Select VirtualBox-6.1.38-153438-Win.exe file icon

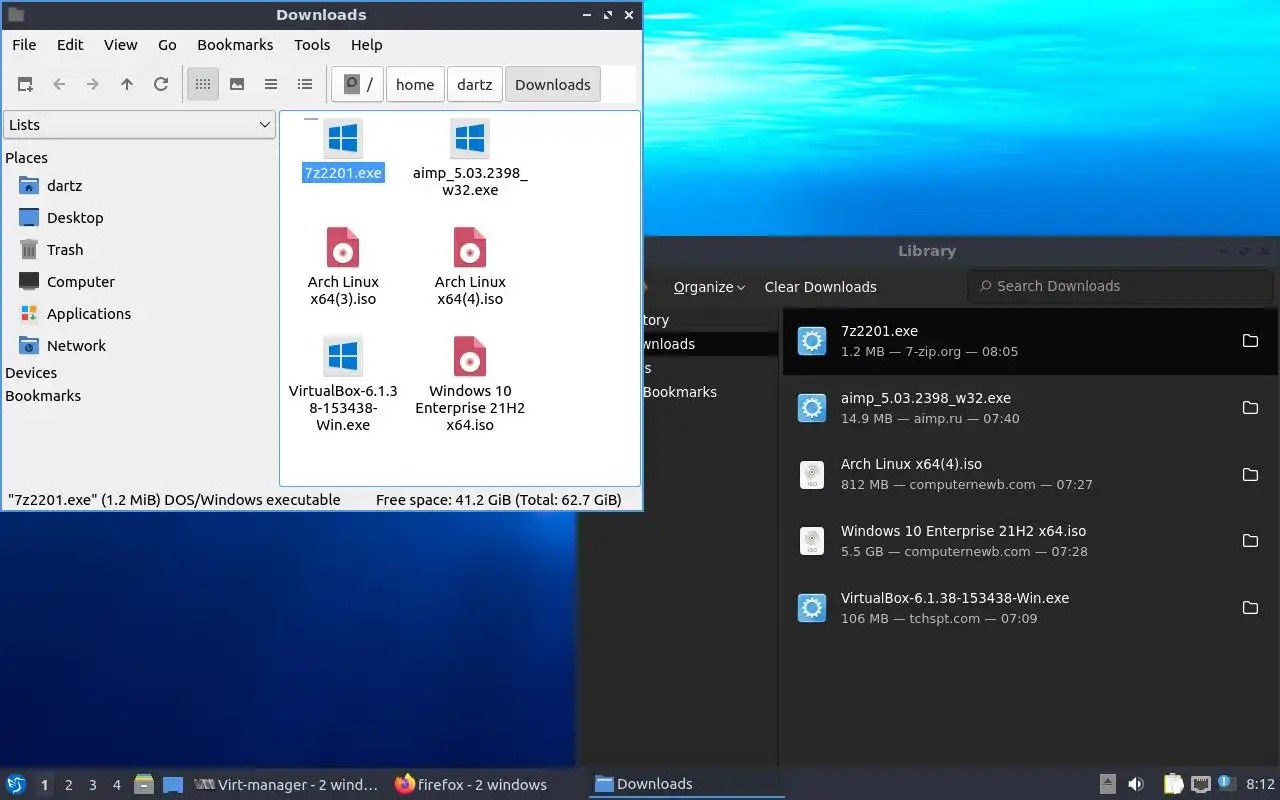click(x=343, y=356)
